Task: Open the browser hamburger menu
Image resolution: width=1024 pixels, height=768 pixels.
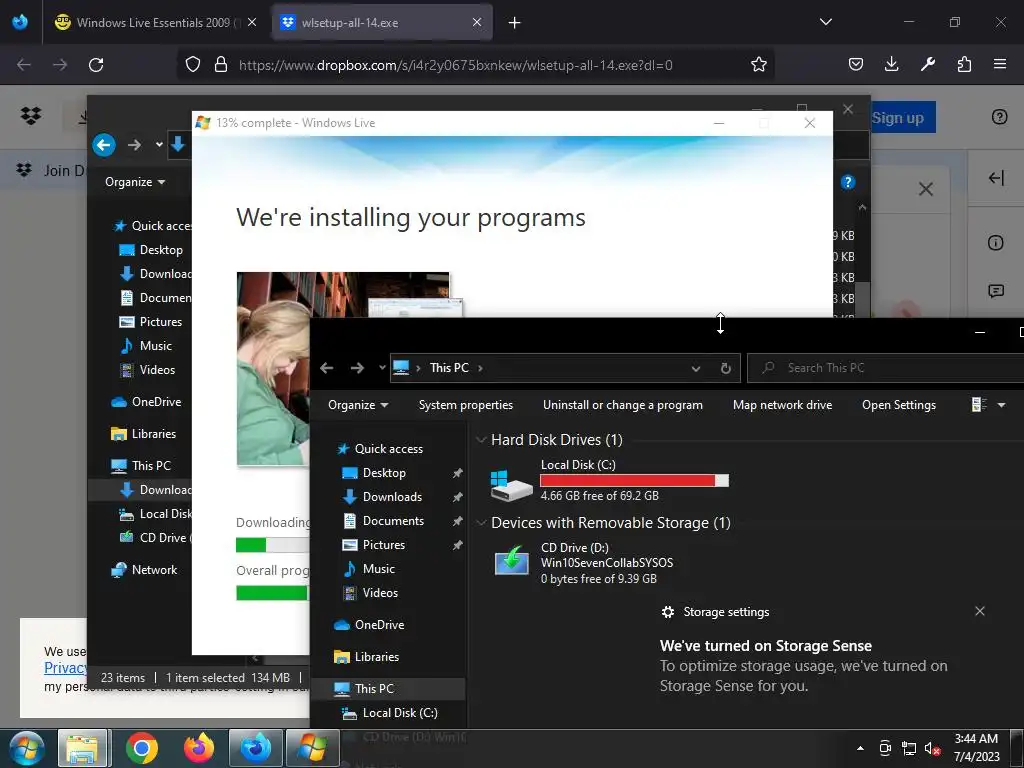Action: [1000, 64]
